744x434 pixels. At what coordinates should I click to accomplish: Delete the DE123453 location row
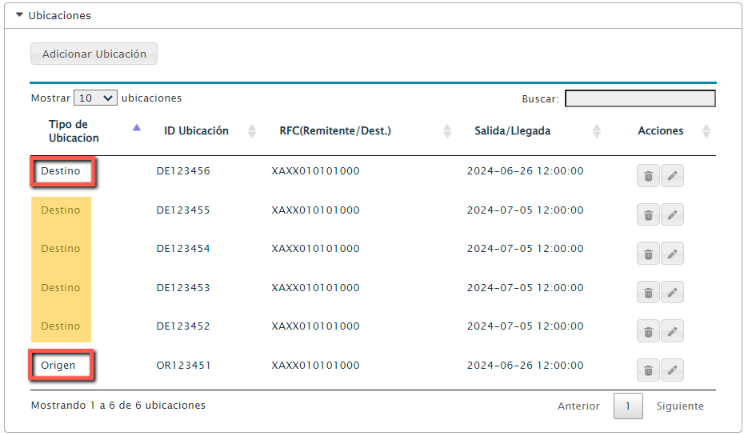pos(648,292)
